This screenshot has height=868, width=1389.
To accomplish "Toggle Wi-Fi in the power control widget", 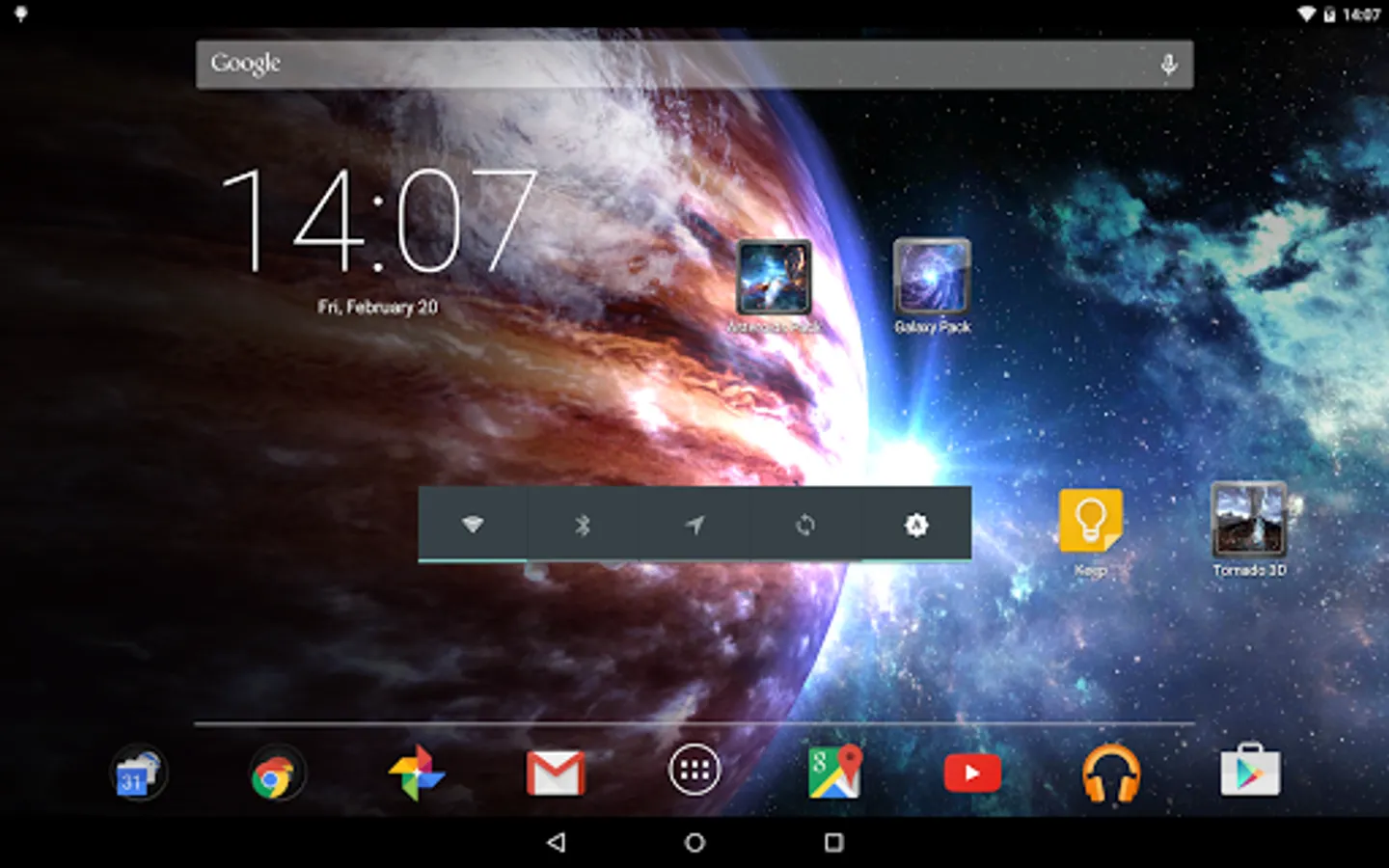I will 473,524.
